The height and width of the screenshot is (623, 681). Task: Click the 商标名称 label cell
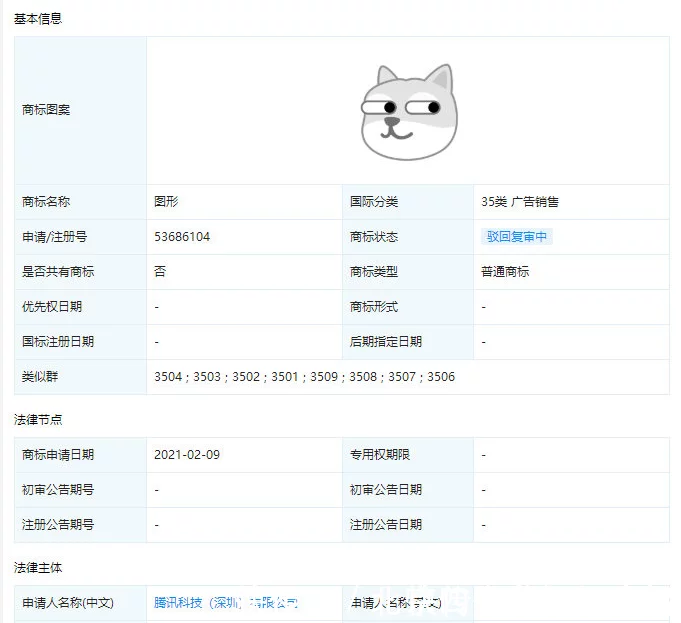80,202
